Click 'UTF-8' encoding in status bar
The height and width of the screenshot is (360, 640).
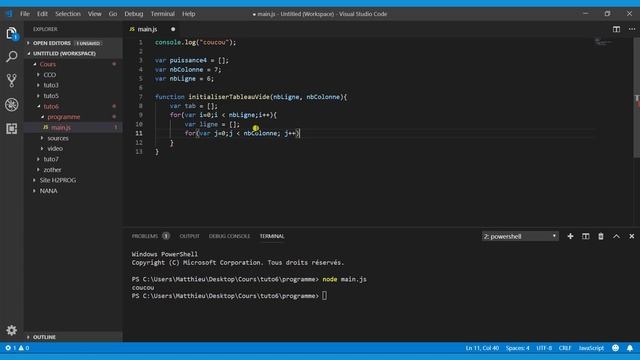(x=544, y=348)
